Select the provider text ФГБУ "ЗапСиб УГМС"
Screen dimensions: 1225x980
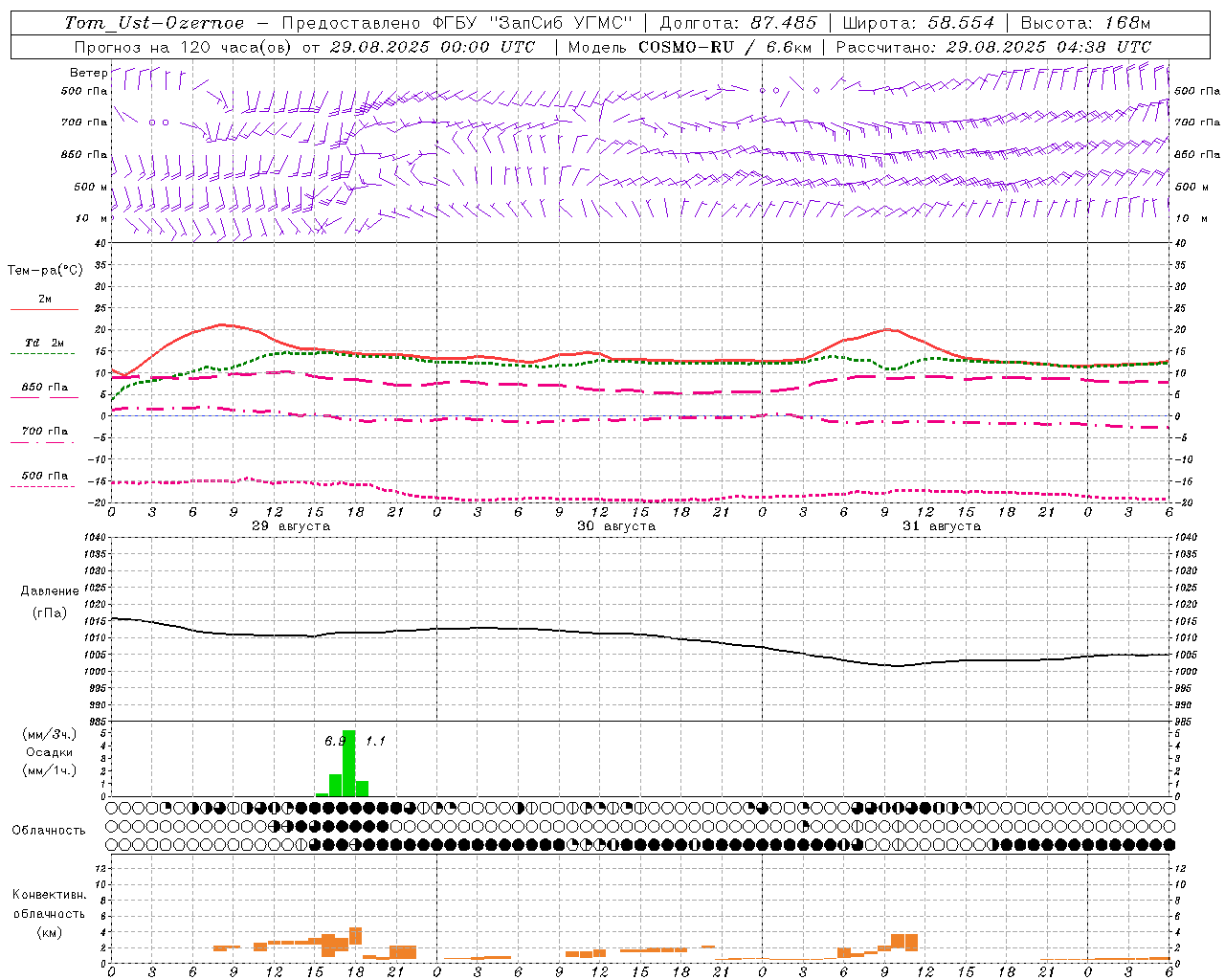[x=533, y=23]
